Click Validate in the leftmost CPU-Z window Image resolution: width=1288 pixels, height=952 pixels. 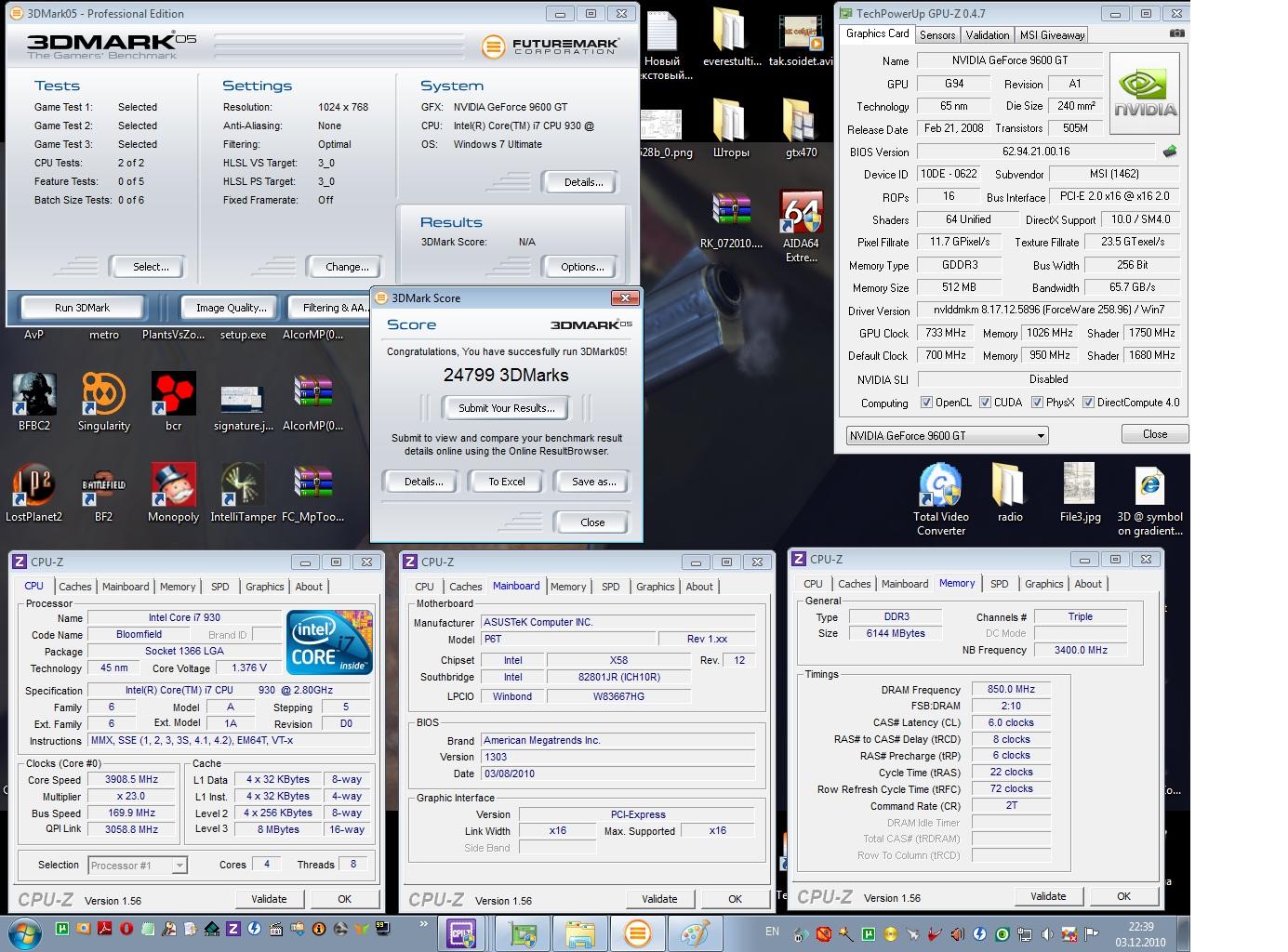pos(268,899)
